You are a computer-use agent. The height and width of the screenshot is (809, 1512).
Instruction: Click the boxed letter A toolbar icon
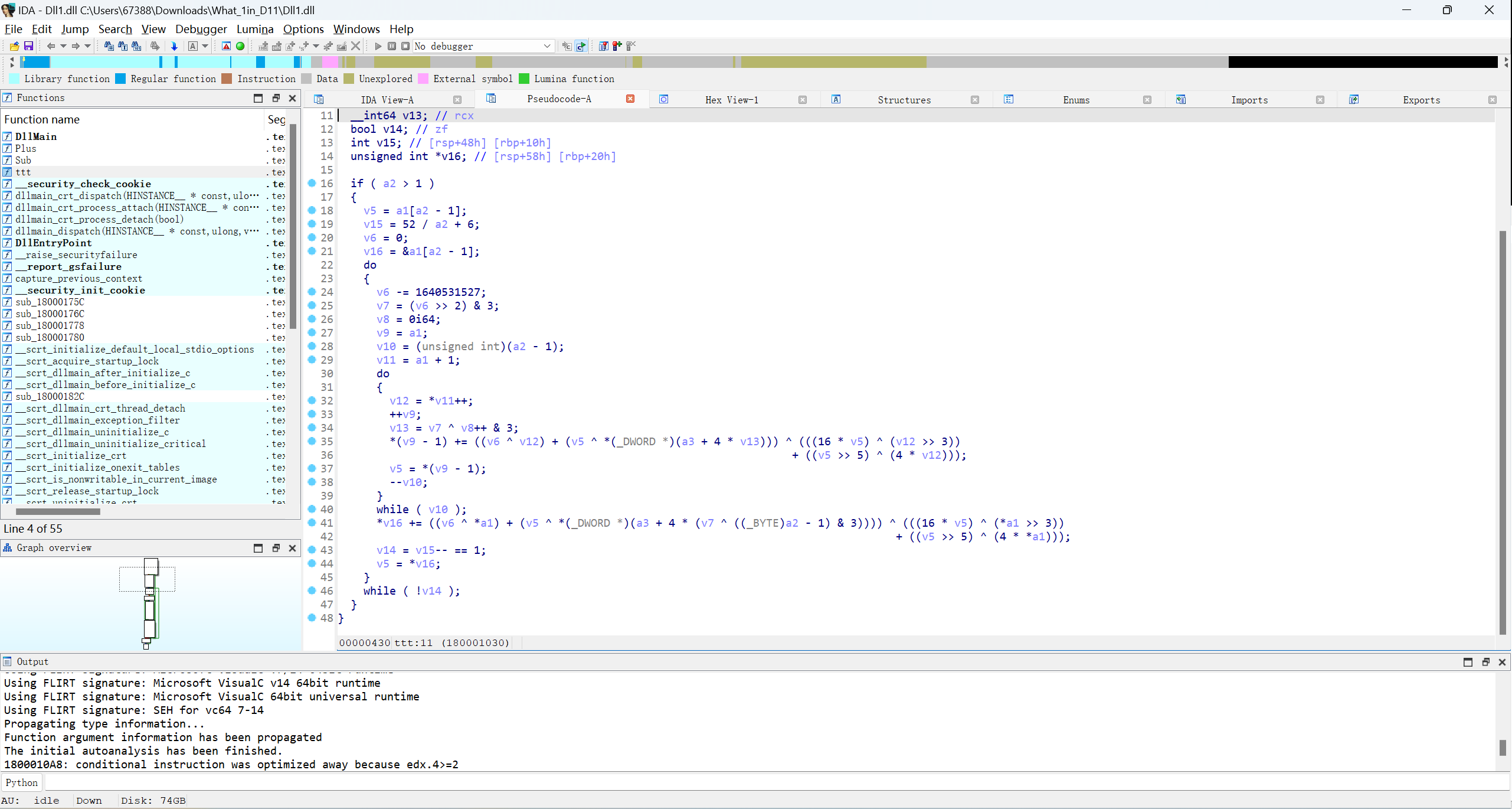click(x=193, y=46)
